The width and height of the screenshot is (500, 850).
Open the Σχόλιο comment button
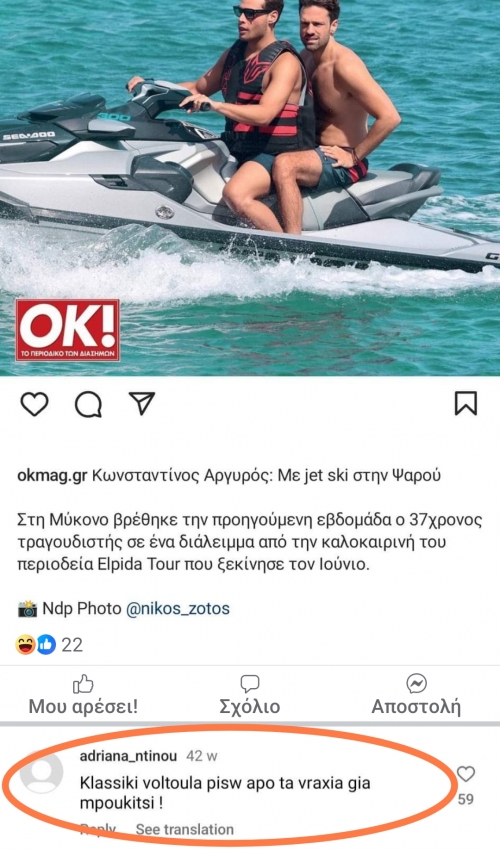coord(250,696)
